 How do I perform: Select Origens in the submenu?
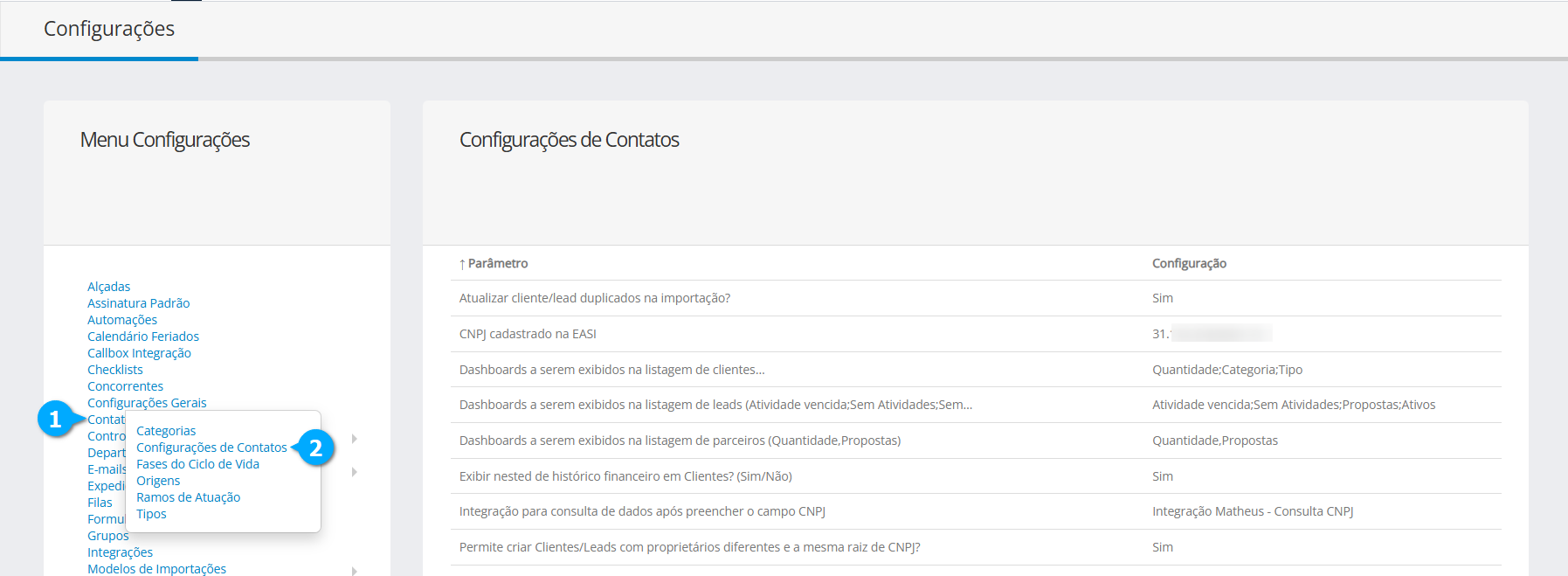tap(158, 481)
